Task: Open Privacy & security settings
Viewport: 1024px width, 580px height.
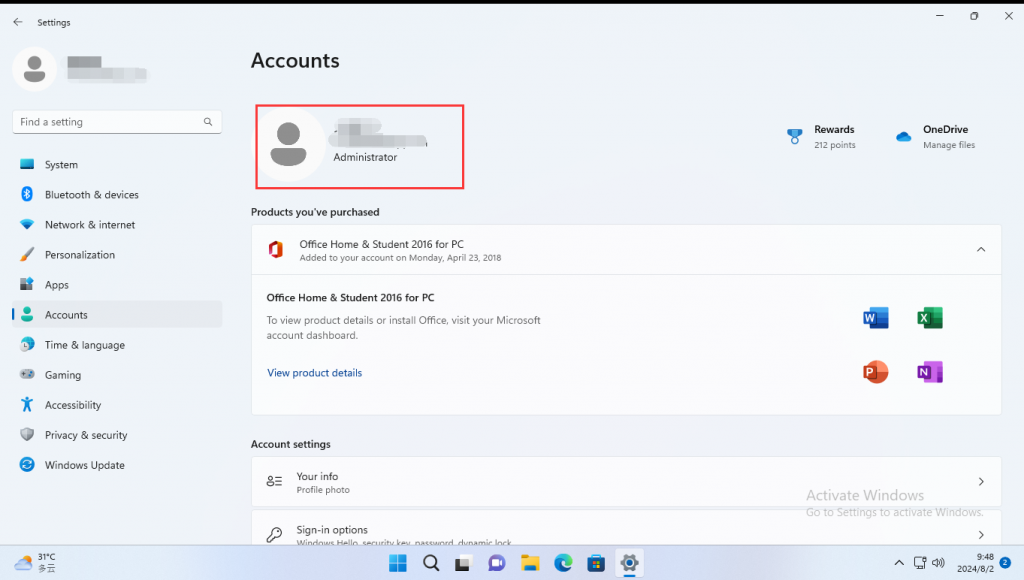Action: point(117,435)
